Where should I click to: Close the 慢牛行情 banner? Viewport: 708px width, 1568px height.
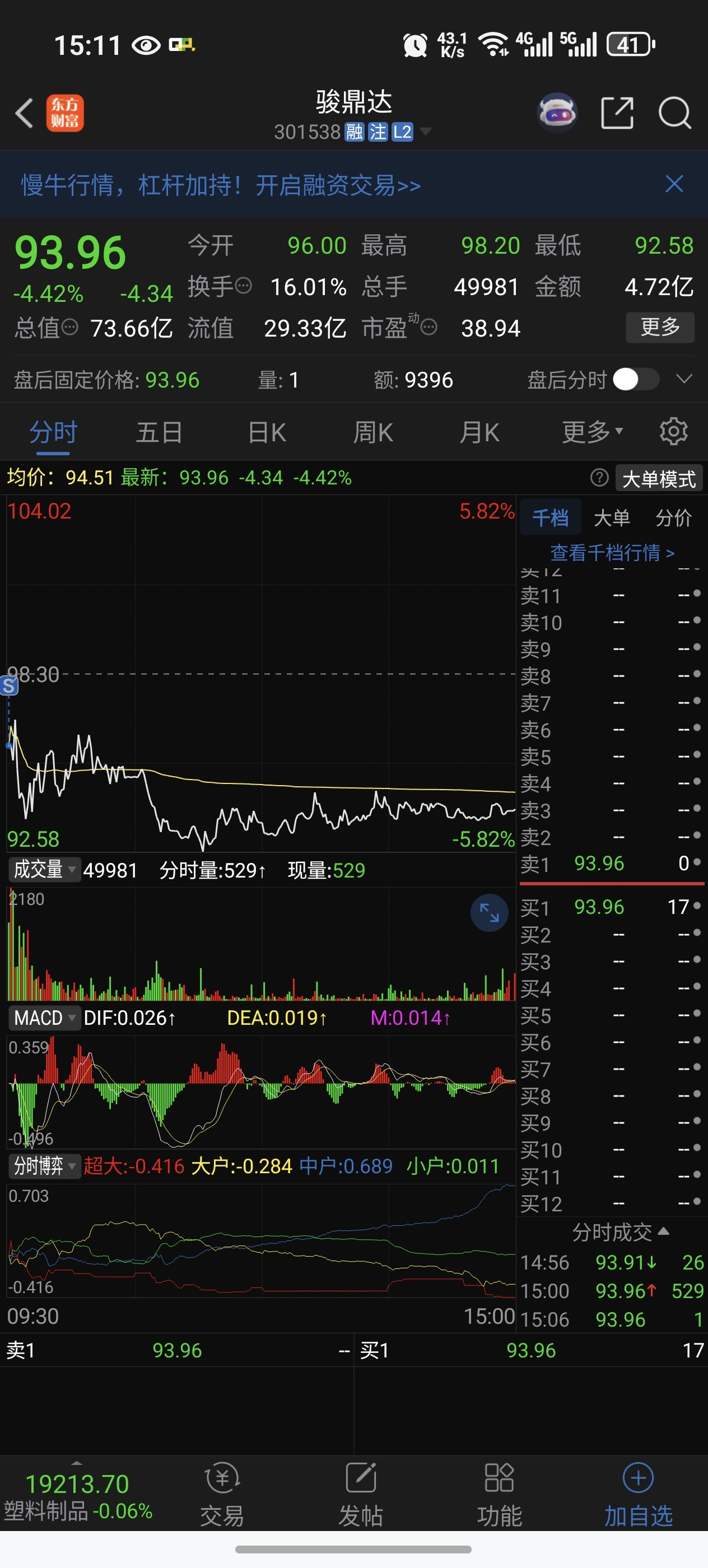(674, 184)
